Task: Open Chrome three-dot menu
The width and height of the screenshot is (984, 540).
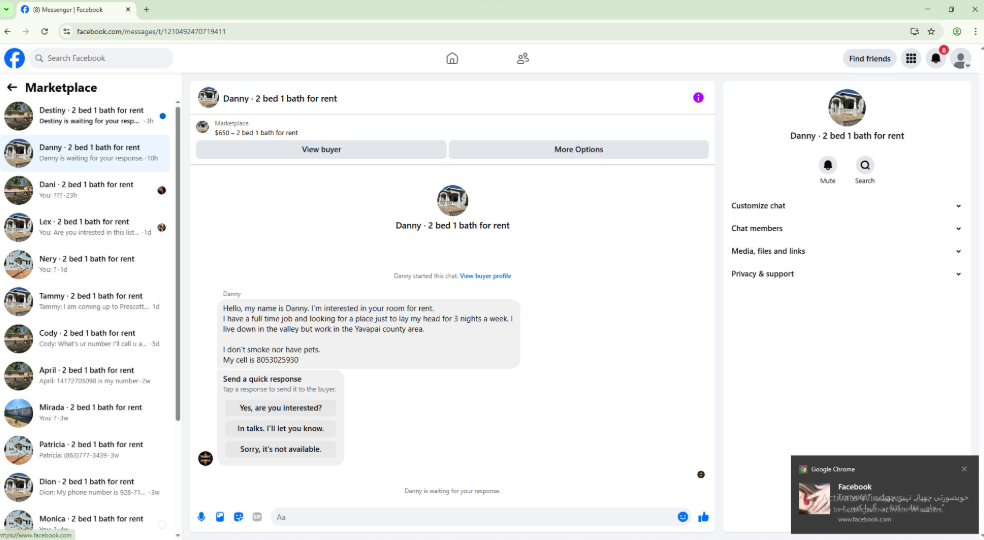Action: pyautogui.click(x=975, y=31)
